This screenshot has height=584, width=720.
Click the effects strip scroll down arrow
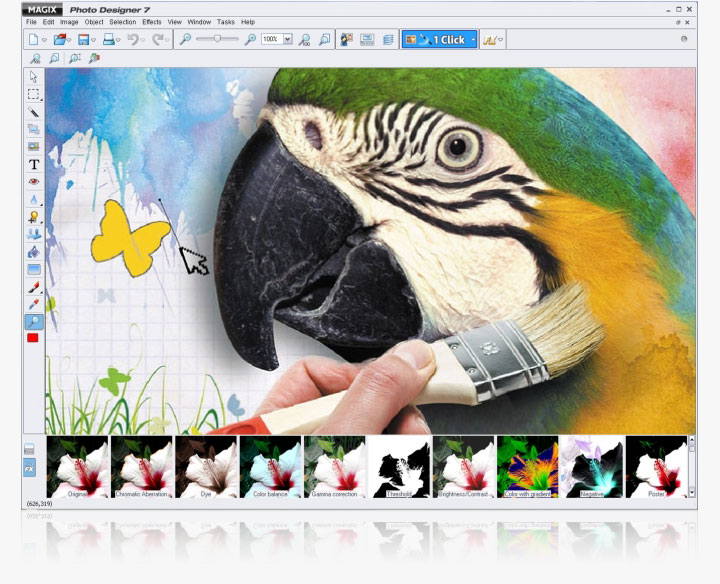(692, 494)
